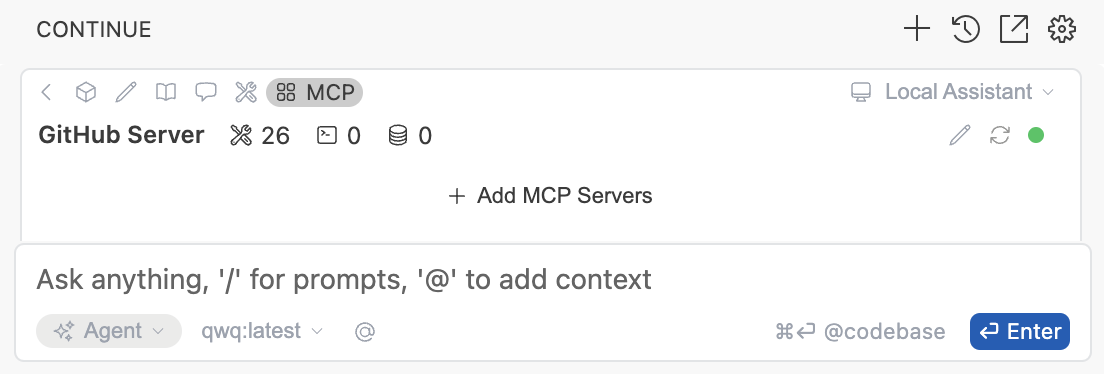
Task: Open the models cube icon section
Action: 86,92
